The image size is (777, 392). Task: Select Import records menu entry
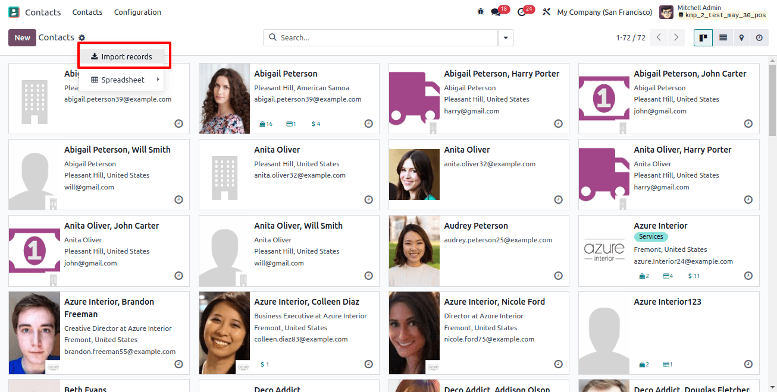pyautogui.click(x=122, y=56)
